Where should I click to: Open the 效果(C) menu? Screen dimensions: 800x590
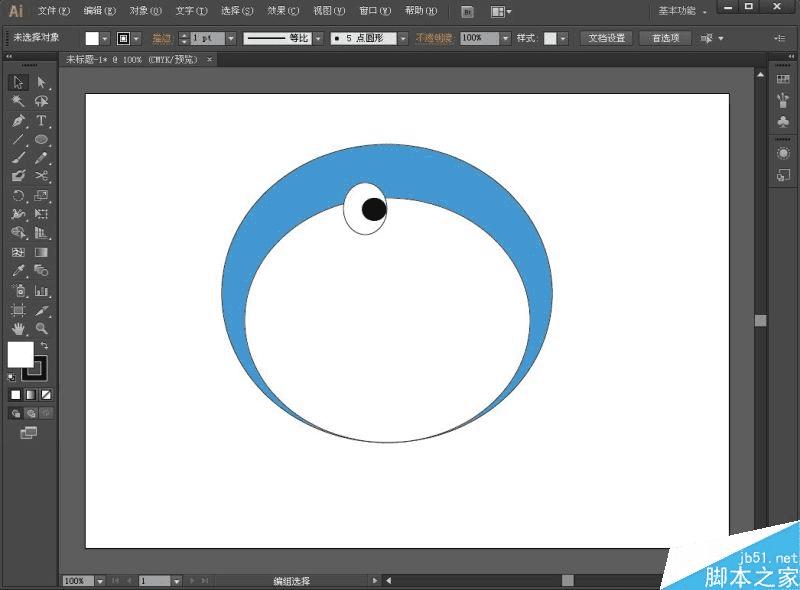pos(278,11)
